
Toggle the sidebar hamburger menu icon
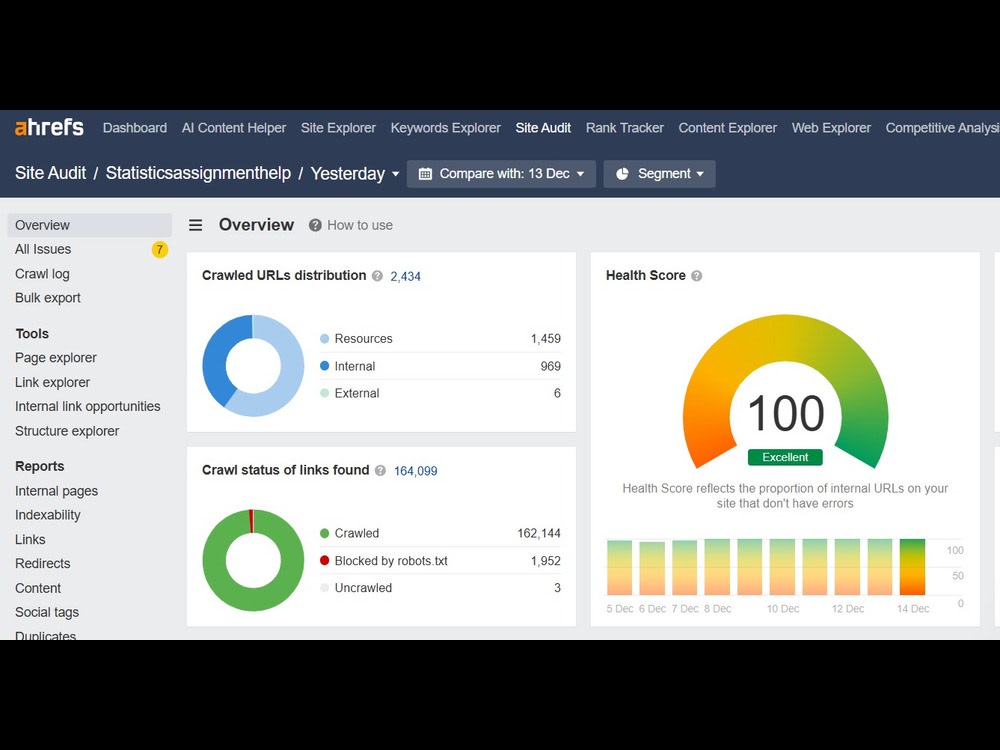click(x=196, y=225)
